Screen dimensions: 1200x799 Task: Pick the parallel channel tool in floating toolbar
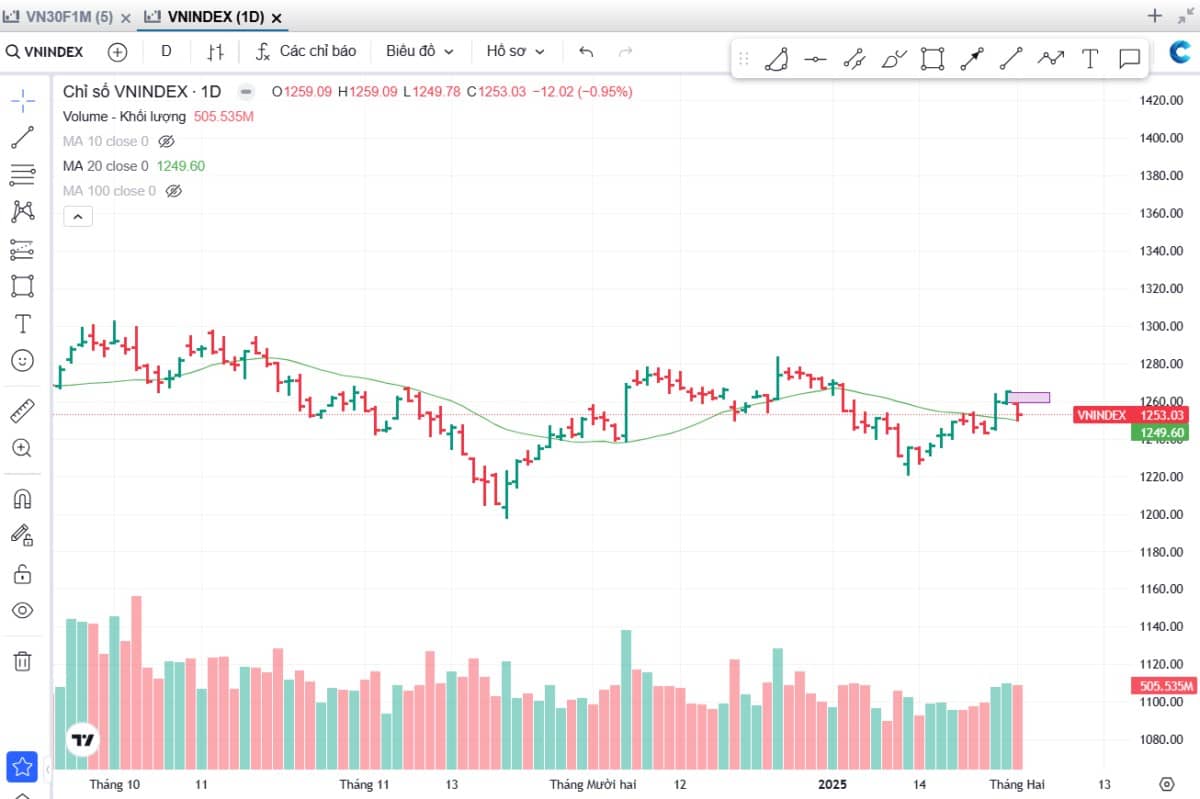tap(854, 59)
